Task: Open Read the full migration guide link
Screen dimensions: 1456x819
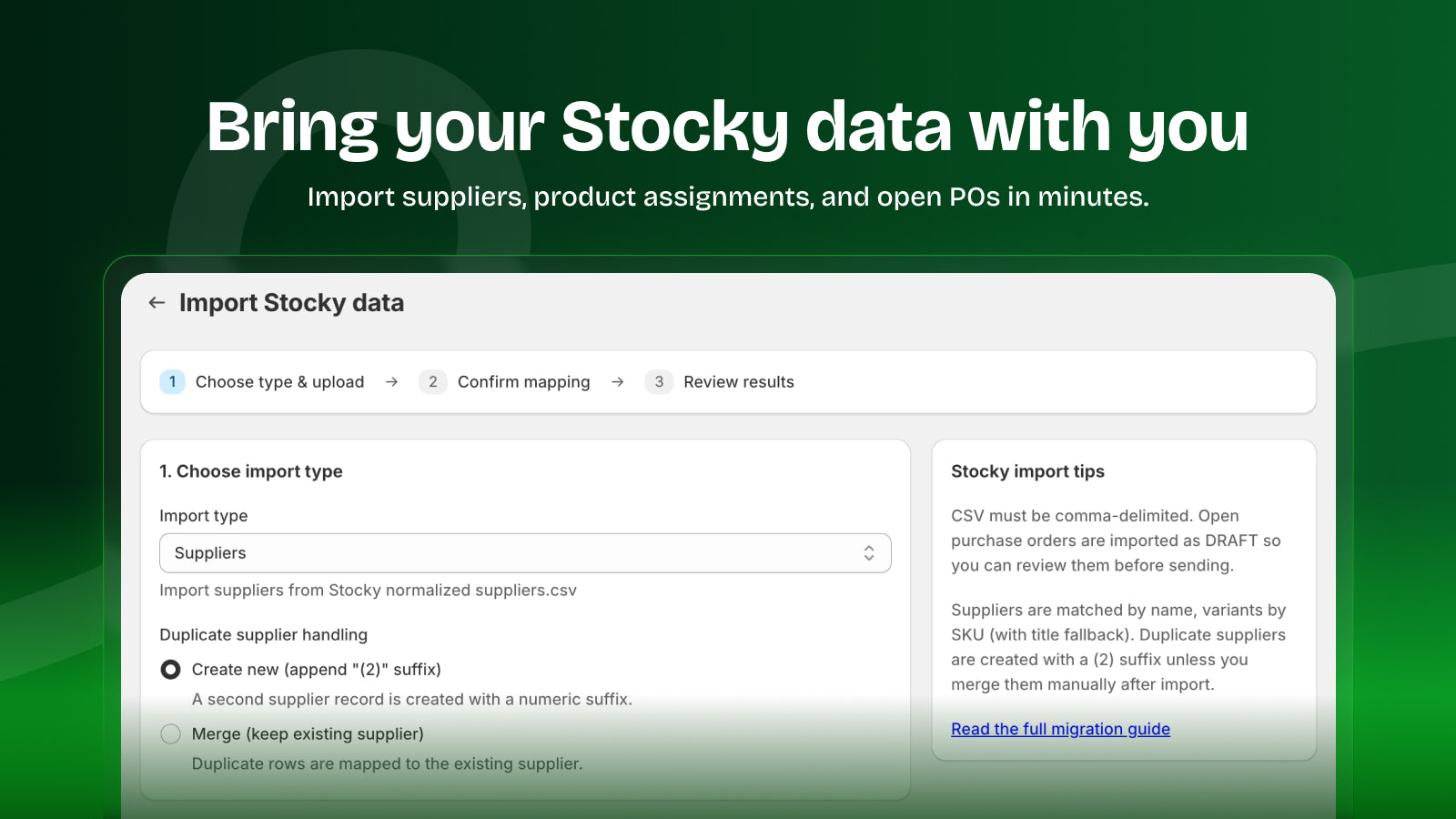Action: tap(1060, 729)
